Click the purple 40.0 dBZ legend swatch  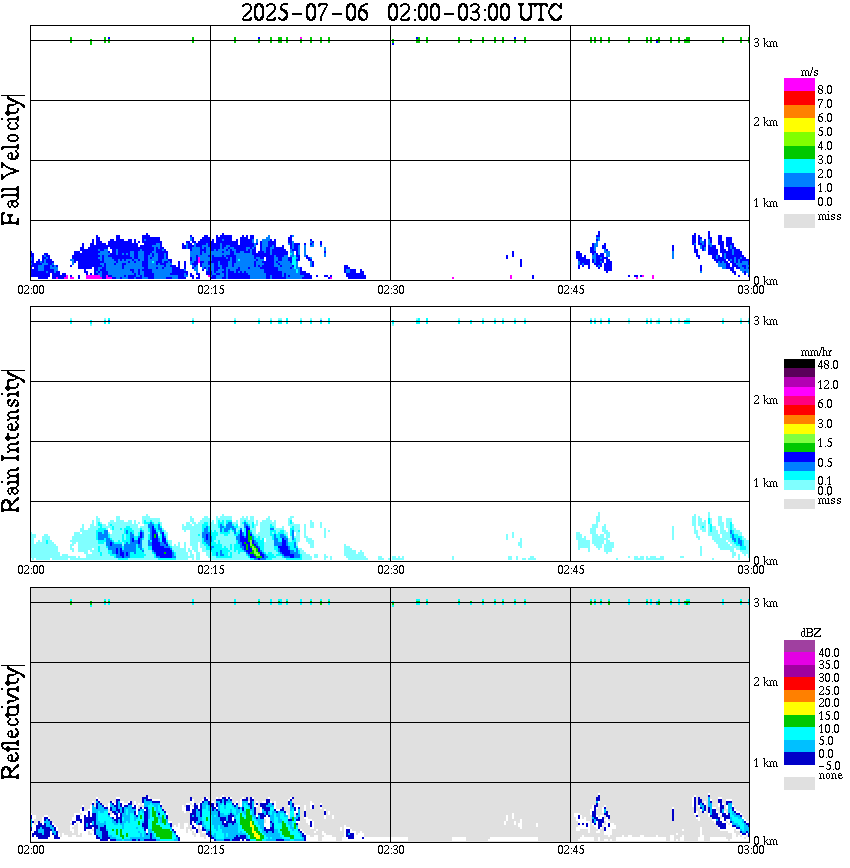(x=799, y=647)
